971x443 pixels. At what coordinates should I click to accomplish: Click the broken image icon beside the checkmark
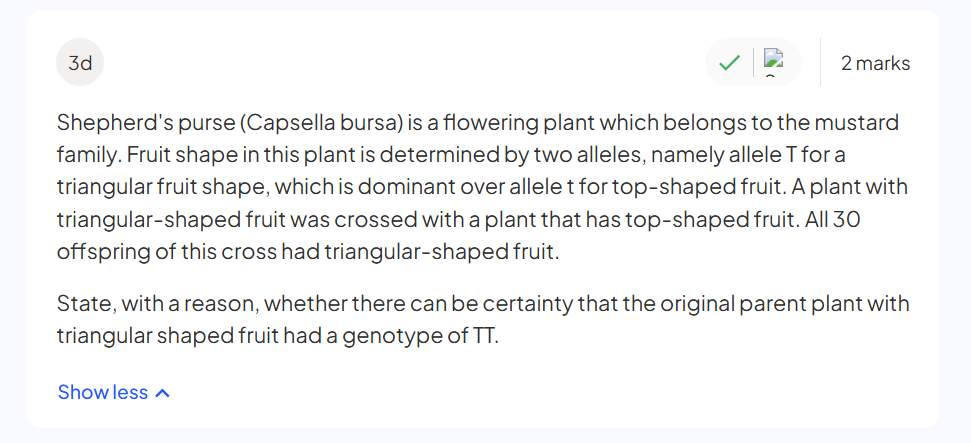point(773,58)
